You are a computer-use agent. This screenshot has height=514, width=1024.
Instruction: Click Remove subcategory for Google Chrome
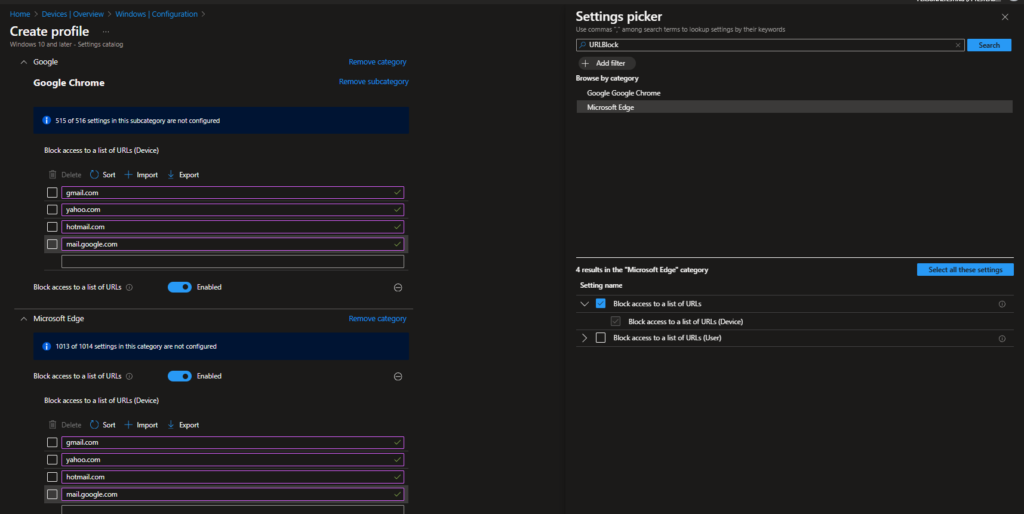coord(374,82)
